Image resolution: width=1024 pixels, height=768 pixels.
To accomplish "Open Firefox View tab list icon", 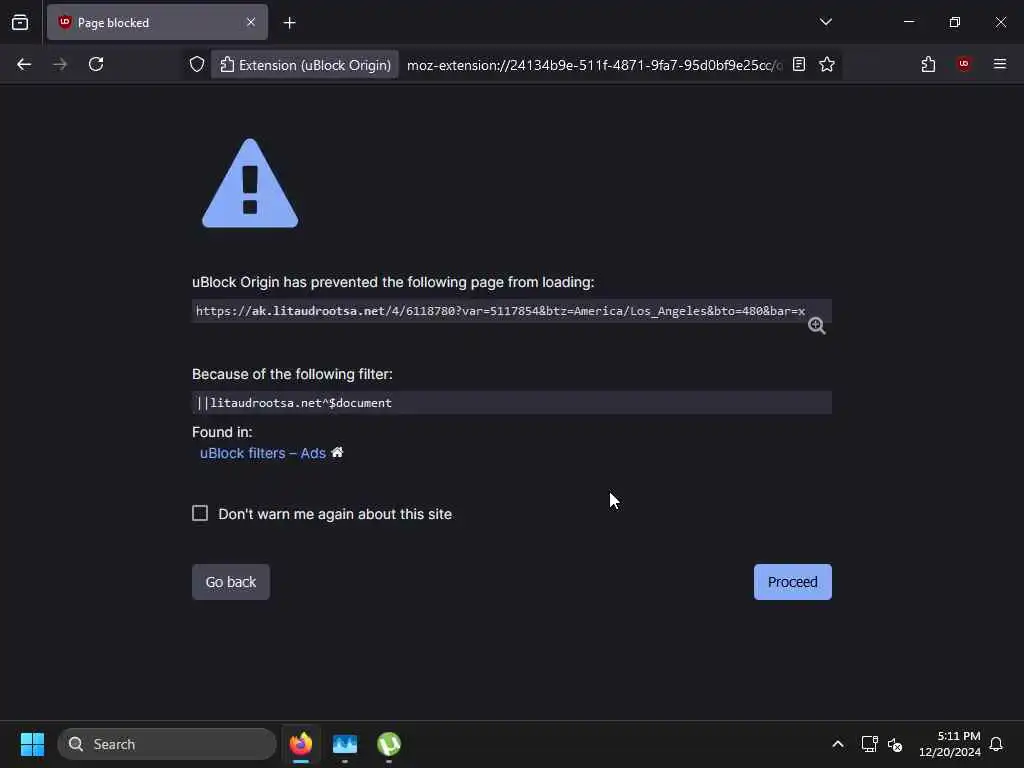I will (x=20, y=22).
